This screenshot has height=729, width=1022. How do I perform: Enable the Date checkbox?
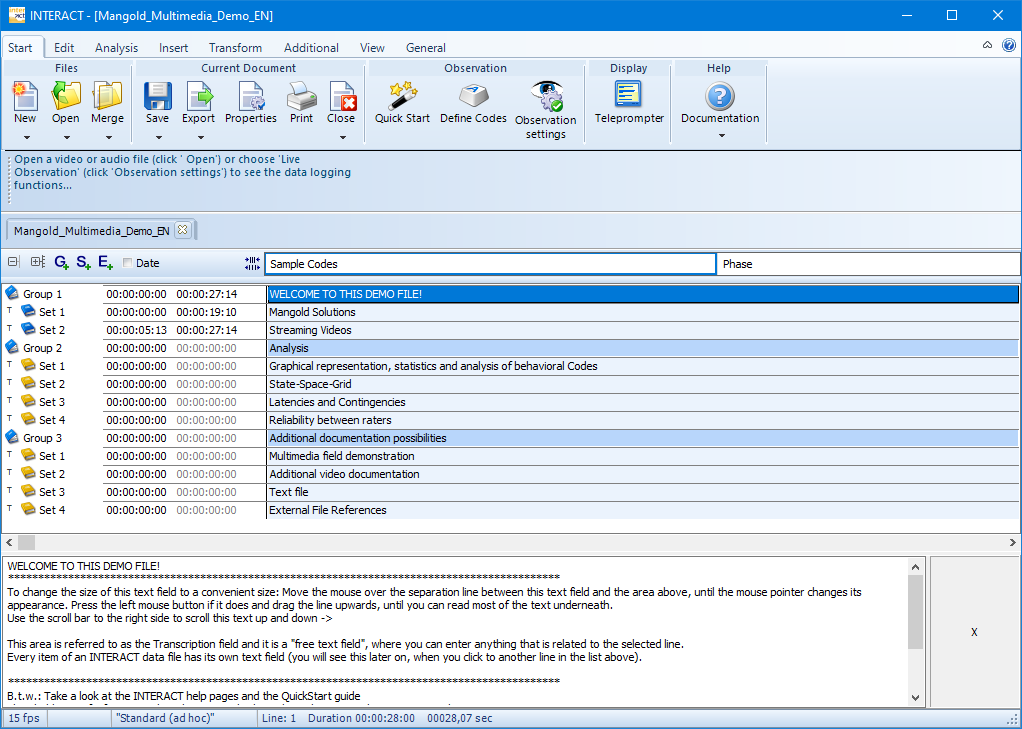point(127,262)
